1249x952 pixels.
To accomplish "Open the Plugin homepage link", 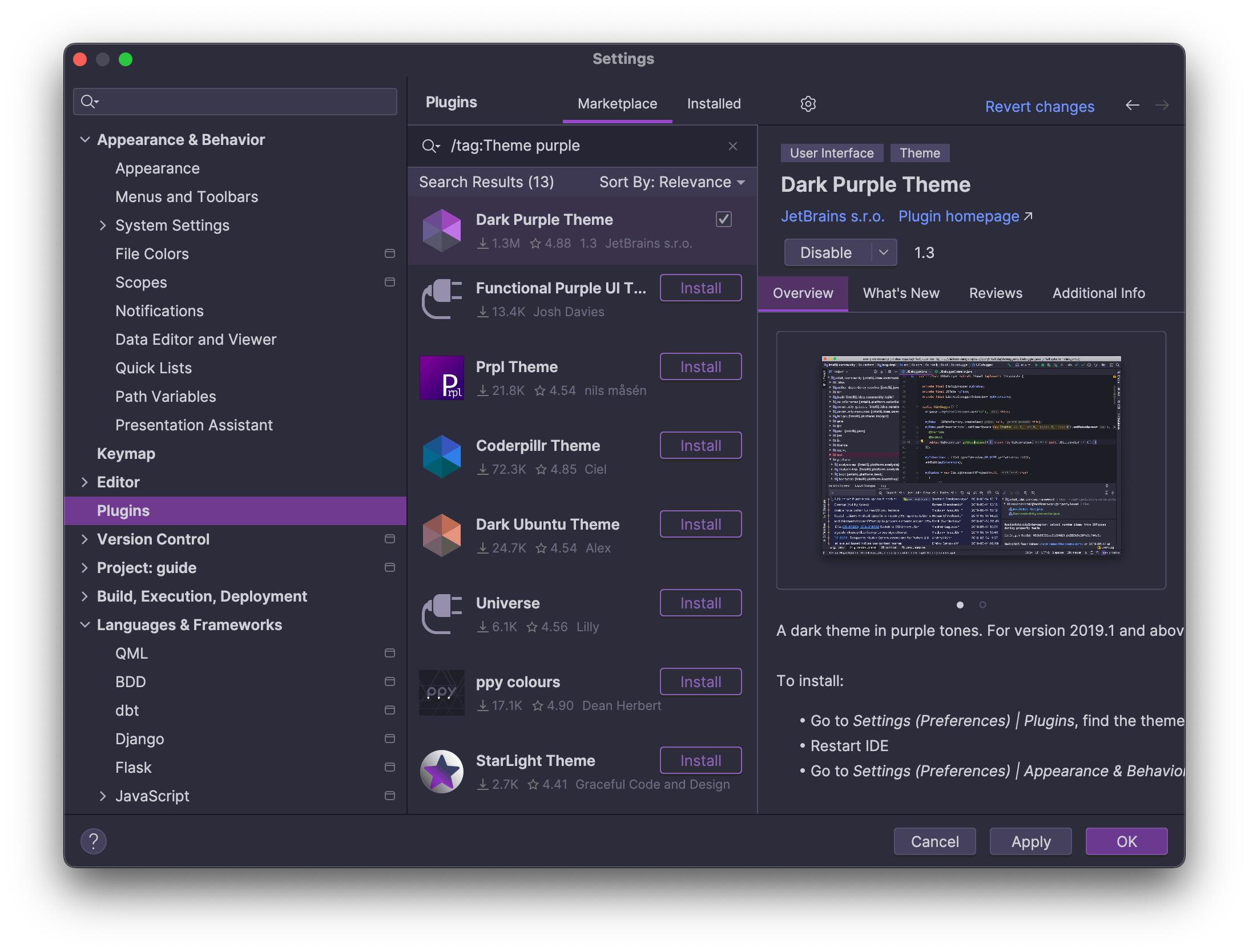I will (x=960, y=216).
